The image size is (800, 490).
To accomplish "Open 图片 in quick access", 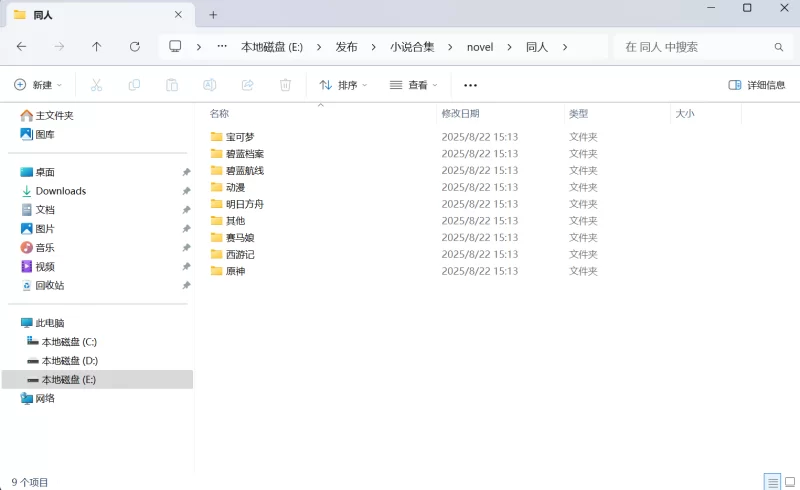I will click(37, 229).
